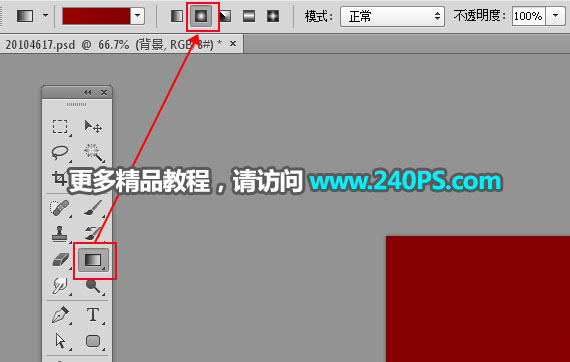Grab the tools panel grip handle

click(x=76, y=105)
